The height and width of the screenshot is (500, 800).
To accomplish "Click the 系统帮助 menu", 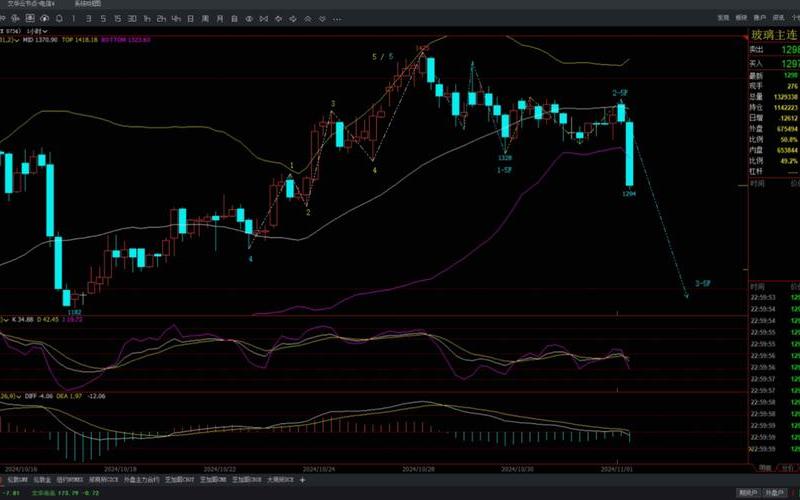I will (89, 4).
